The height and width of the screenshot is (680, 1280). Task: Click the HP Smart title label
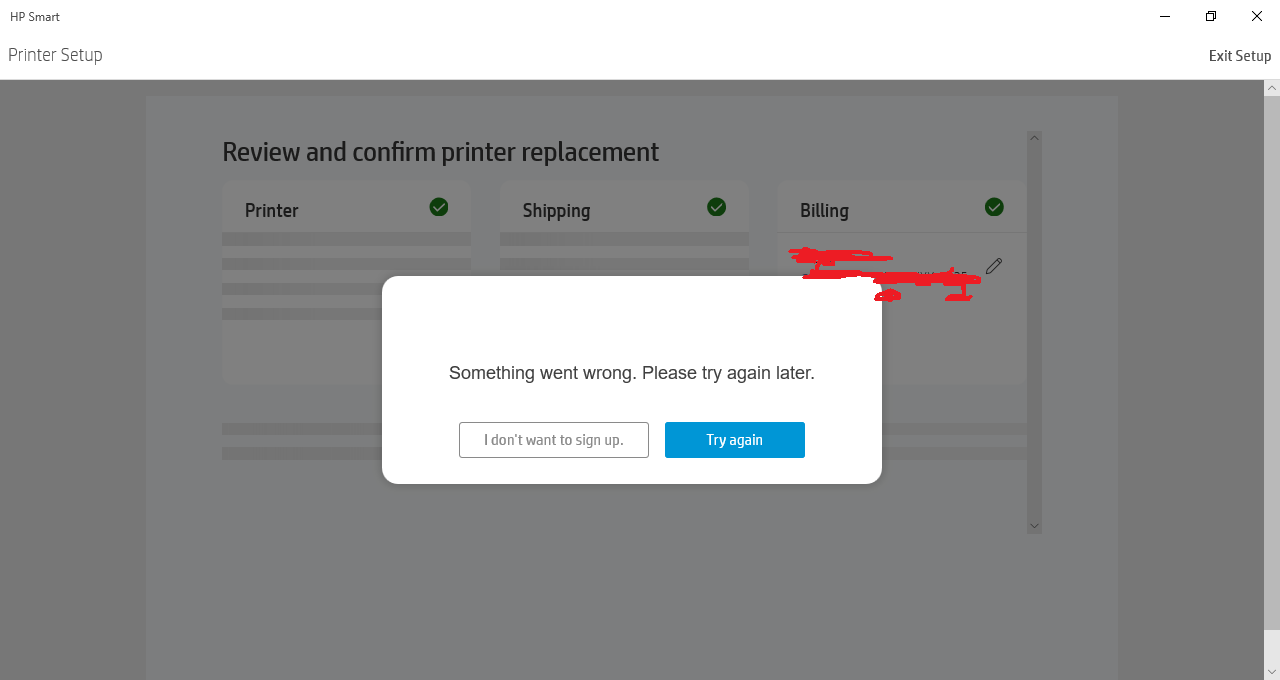tap(34, 16)
